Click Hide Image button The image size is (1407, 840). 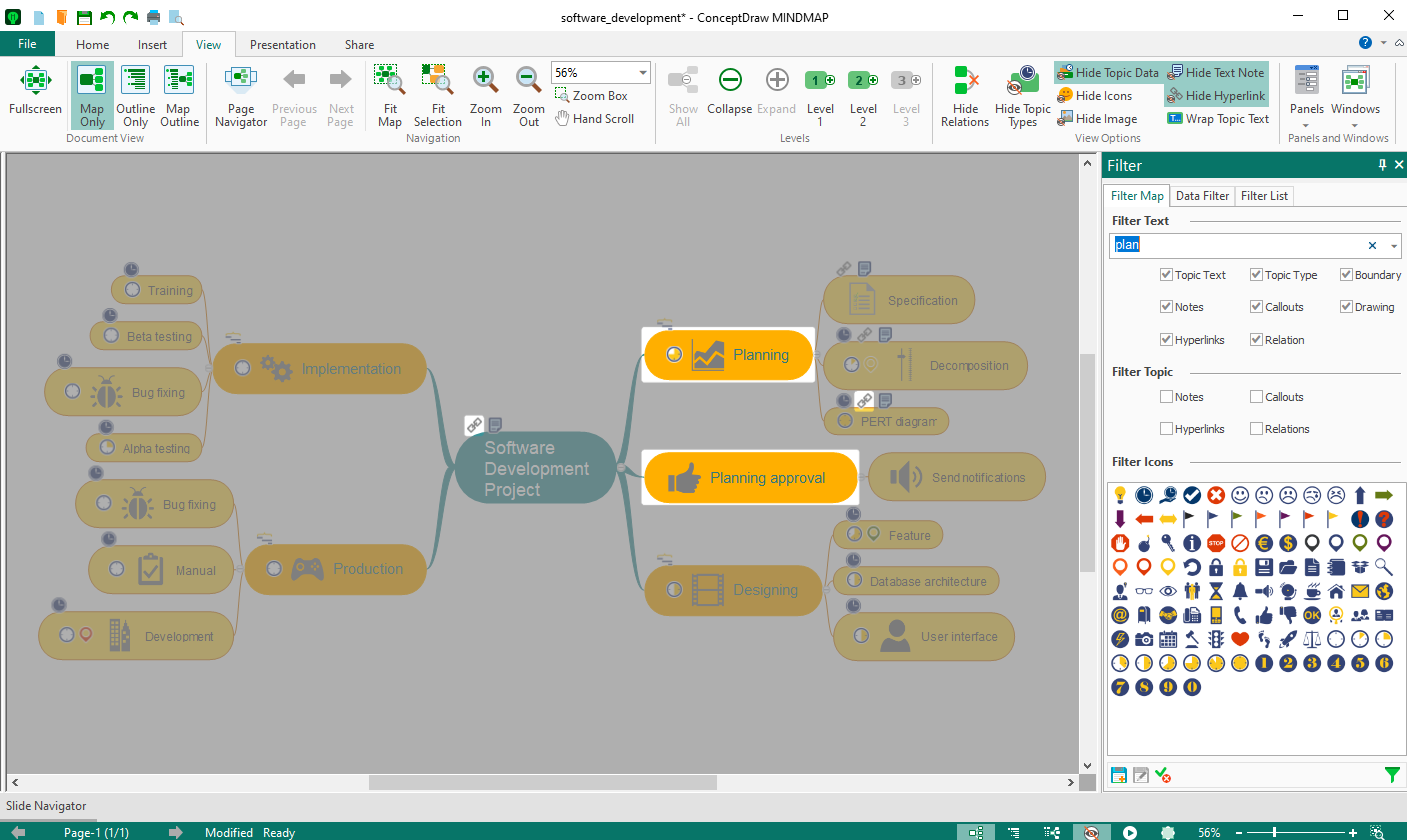pos(1097,119)
